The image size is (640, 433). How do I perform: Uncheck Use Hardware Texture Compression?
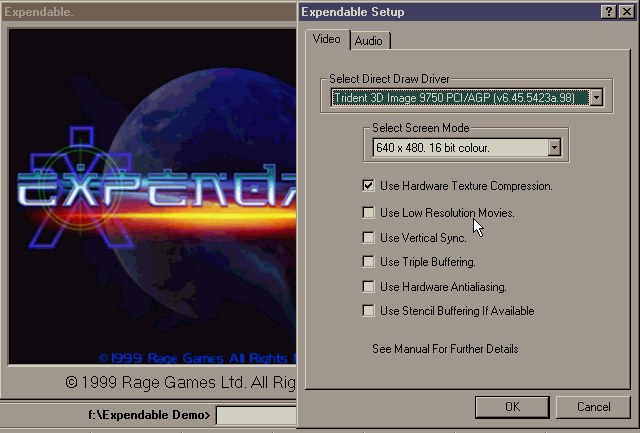coord(368,186)
